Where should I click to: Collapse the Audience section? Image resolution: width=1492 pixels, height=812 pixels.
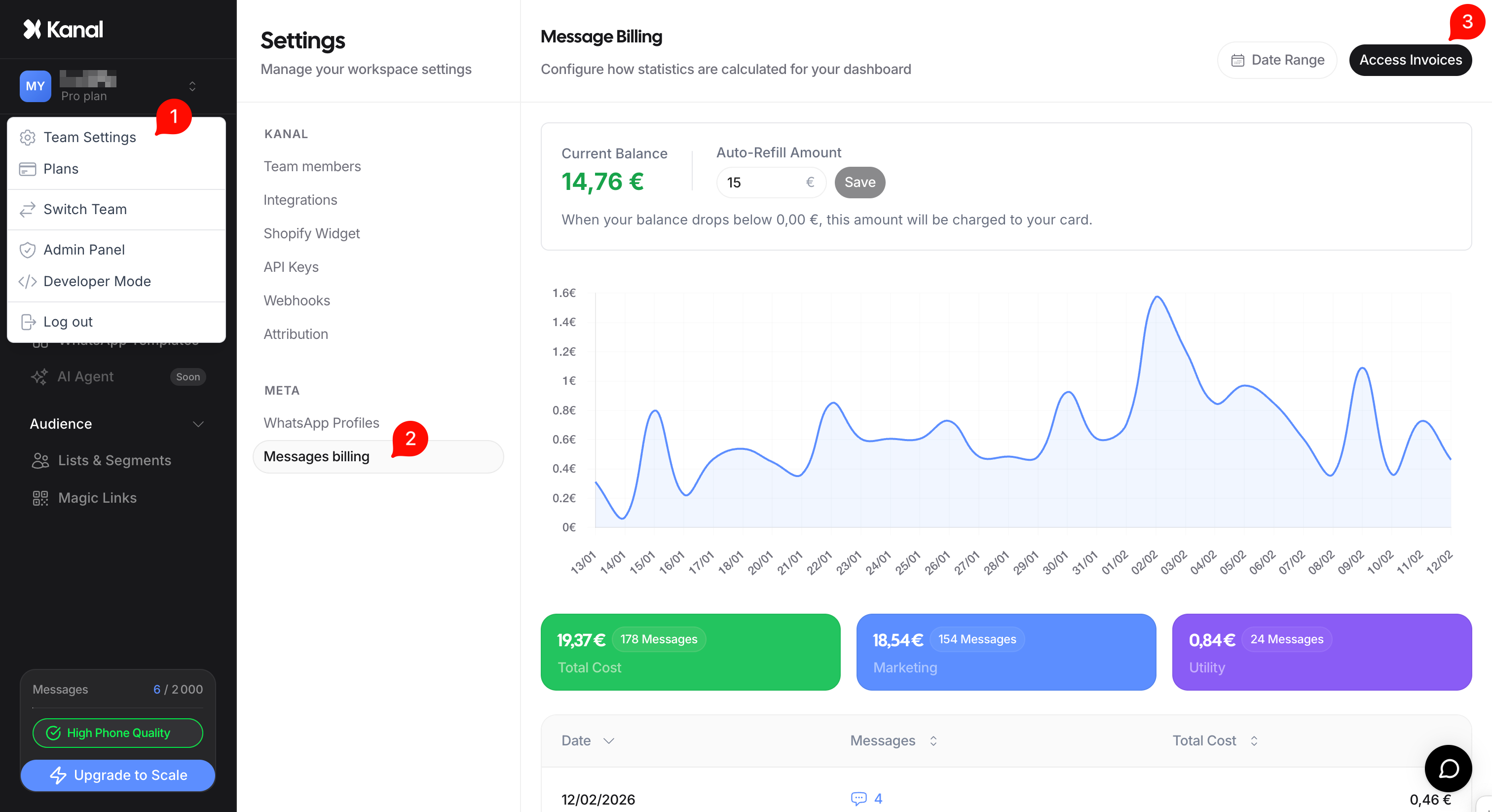[x=198, y=424]
